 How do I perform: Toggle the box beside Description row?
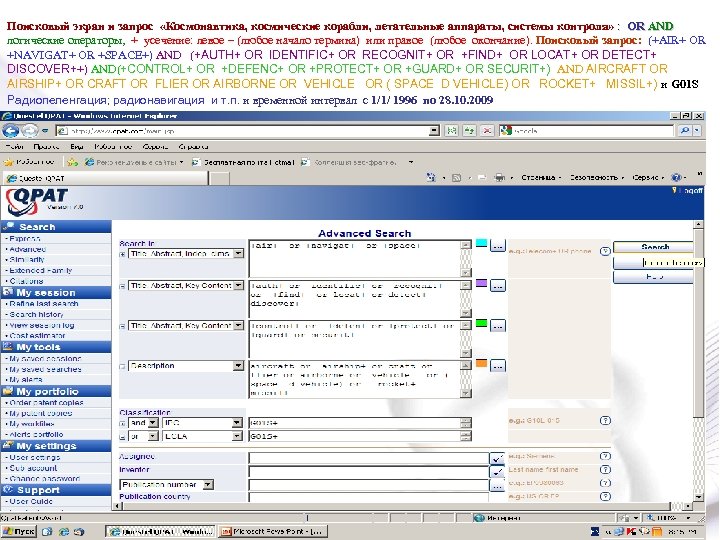(123, 366)
